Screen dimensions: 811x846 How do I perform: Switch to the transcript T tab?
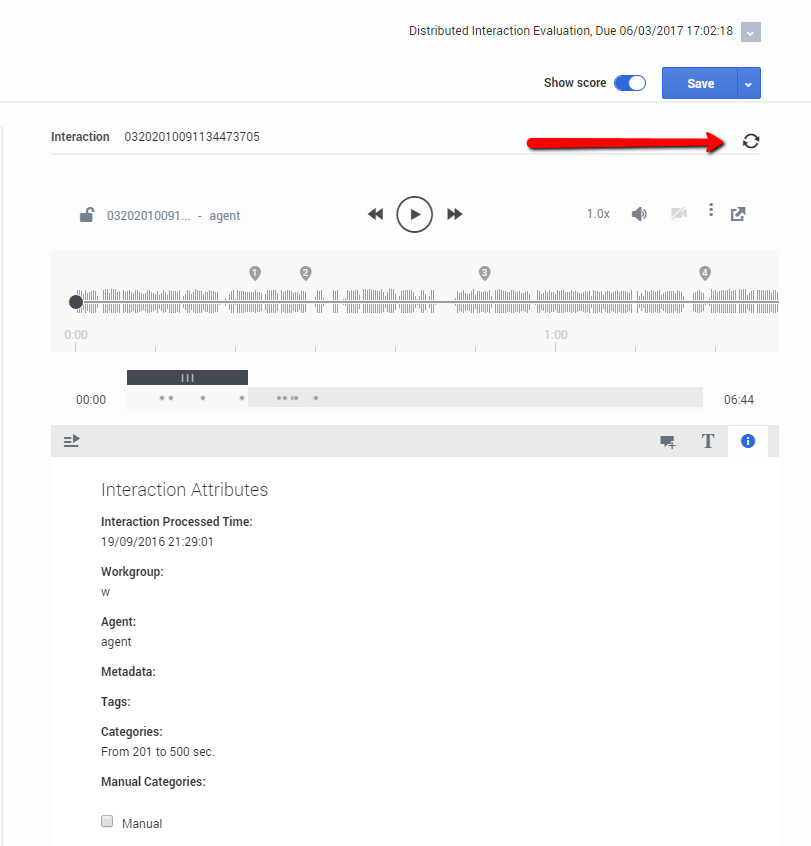pyautogui.click(x=708, y=441)
